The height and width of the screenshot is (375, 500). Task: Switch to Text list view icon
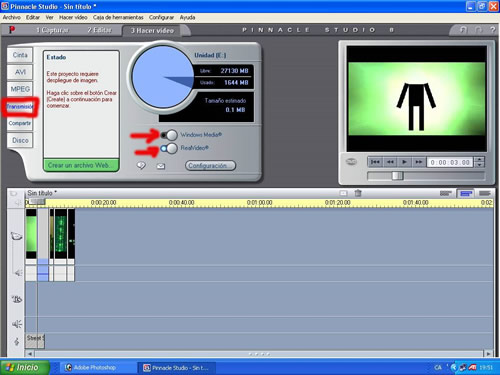[485, 193]
